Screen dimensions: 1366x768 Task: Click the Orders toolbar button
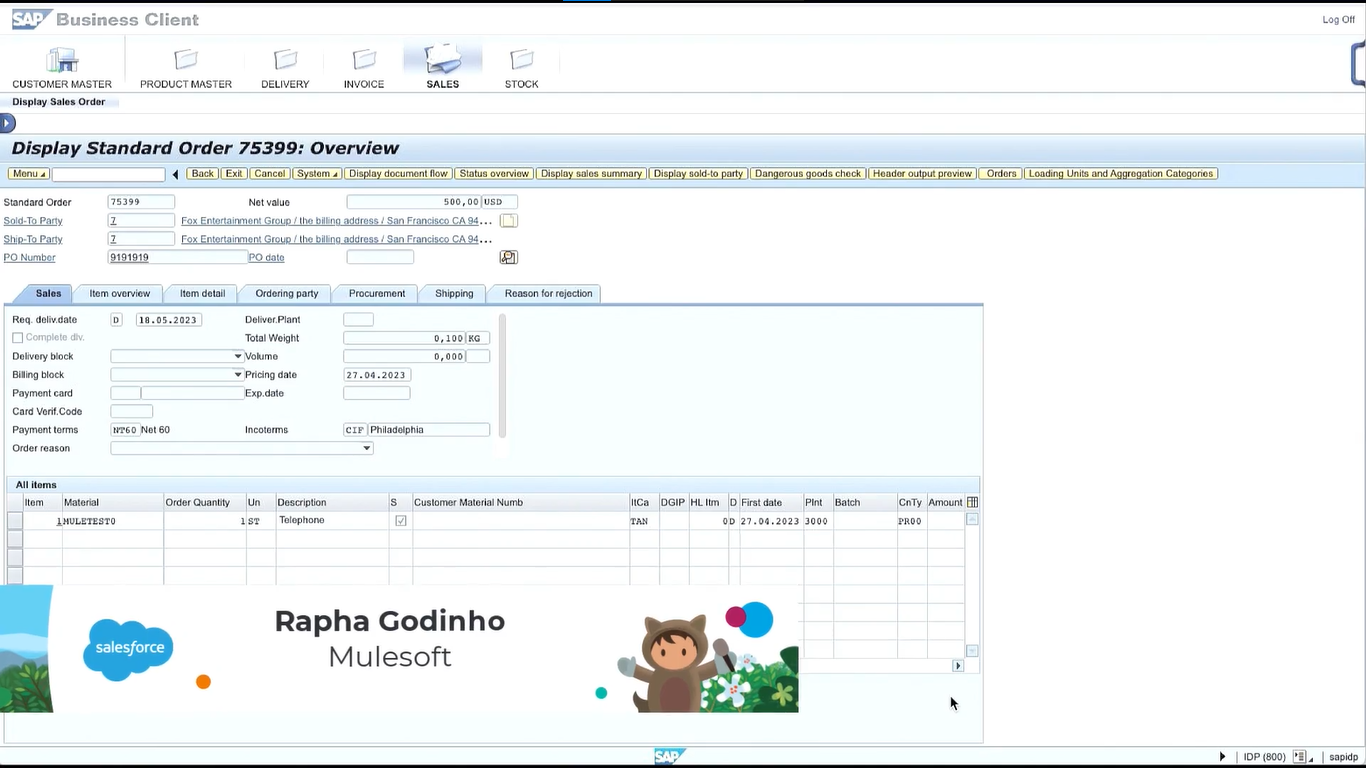pos(1001,174)
